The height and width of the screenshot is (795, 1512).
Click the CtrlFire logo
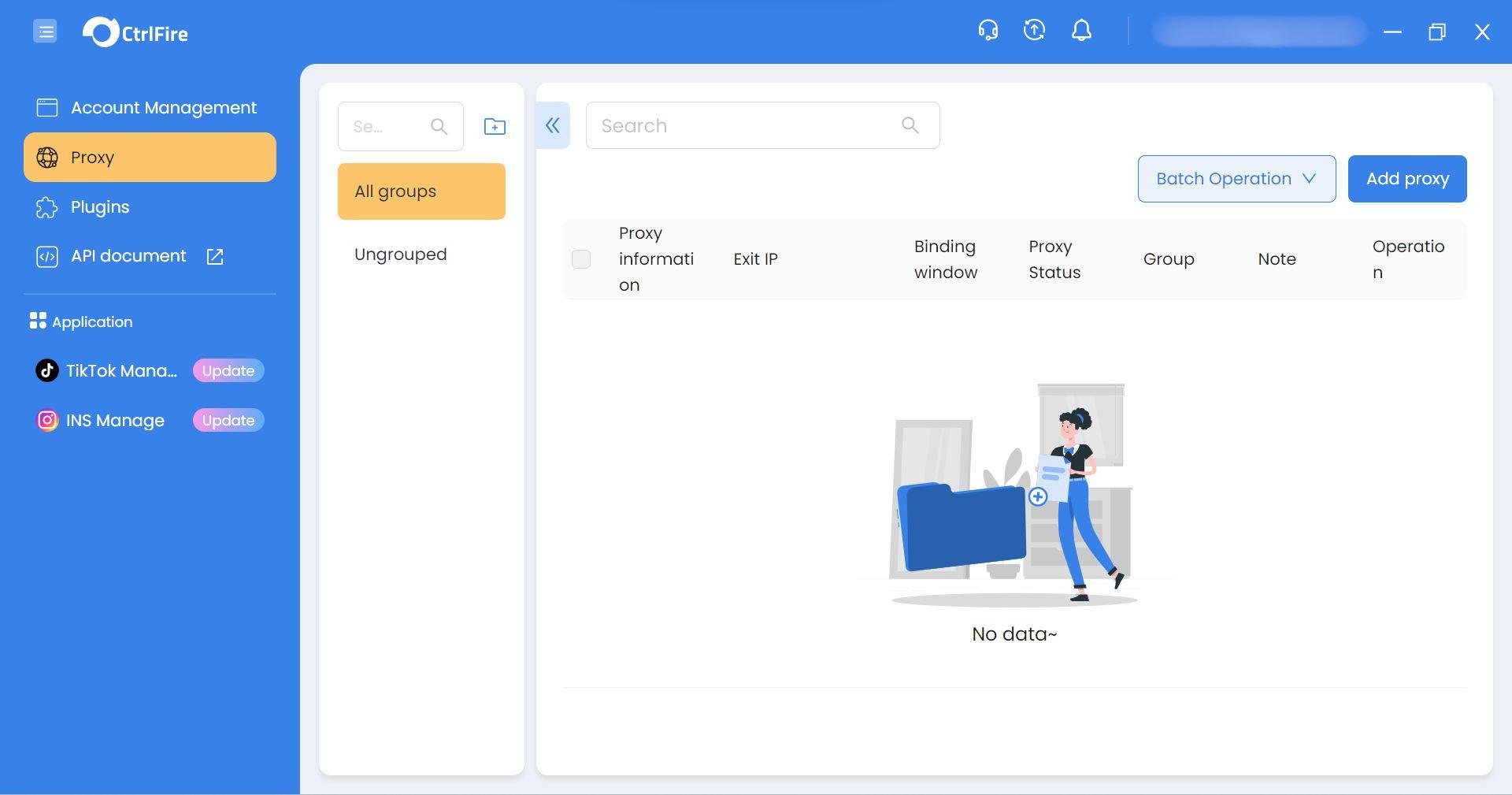click(x=135, y=32)
